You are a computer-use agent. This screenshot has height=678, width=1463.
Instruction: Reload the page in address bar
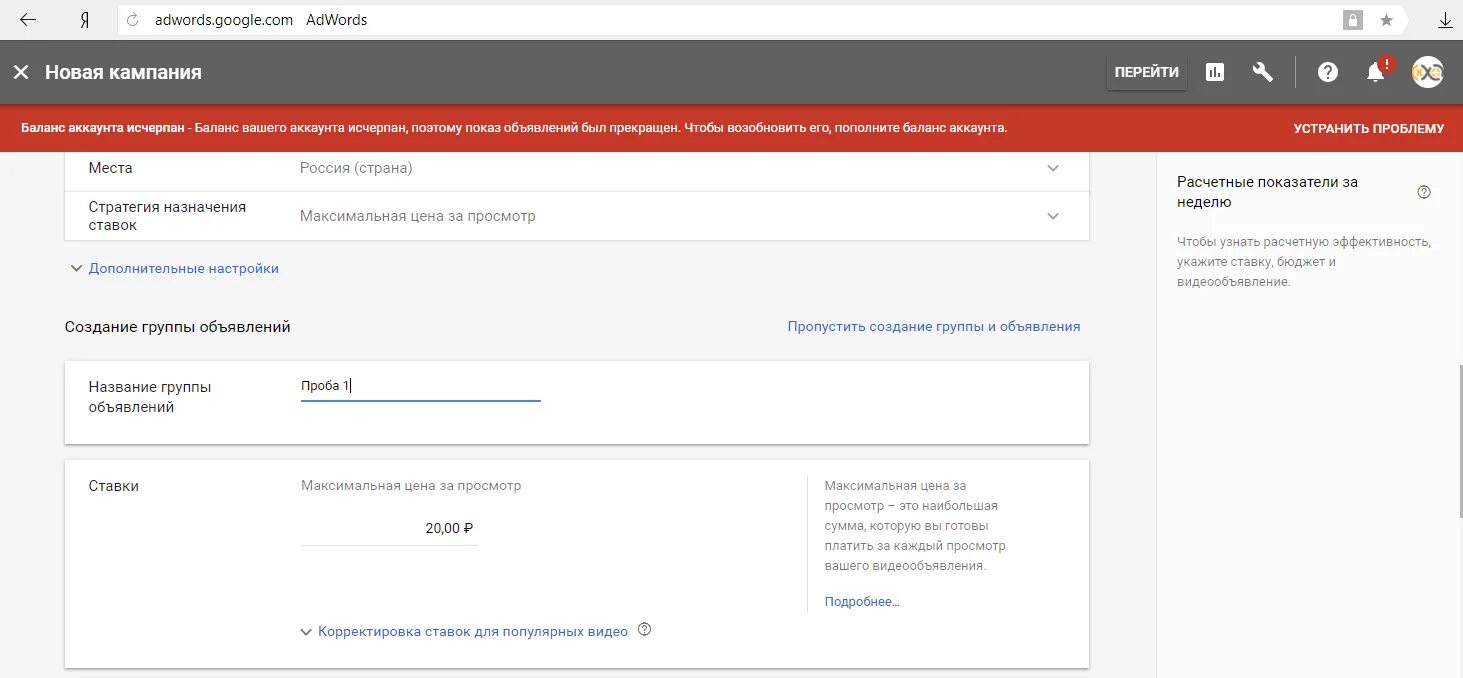tap(133, 20)
